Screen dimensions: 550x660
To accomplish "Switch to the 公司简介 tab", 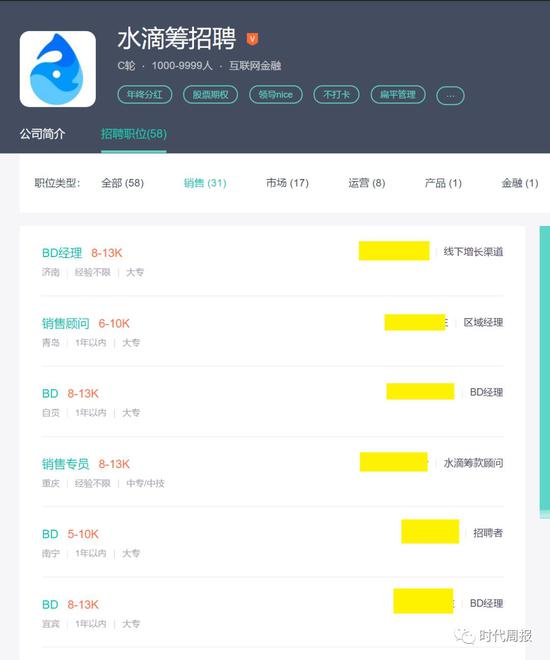I will 43,134.
